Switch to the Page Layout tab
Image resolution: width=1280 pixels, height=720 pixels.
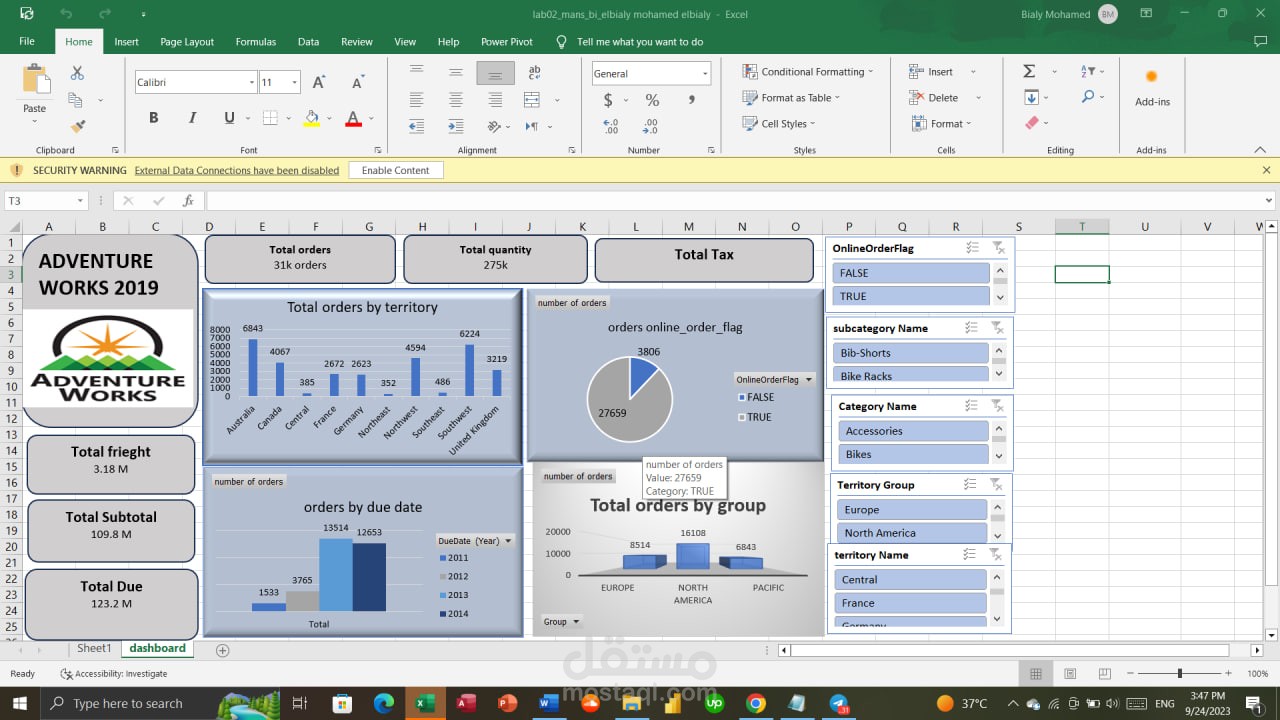187,42
